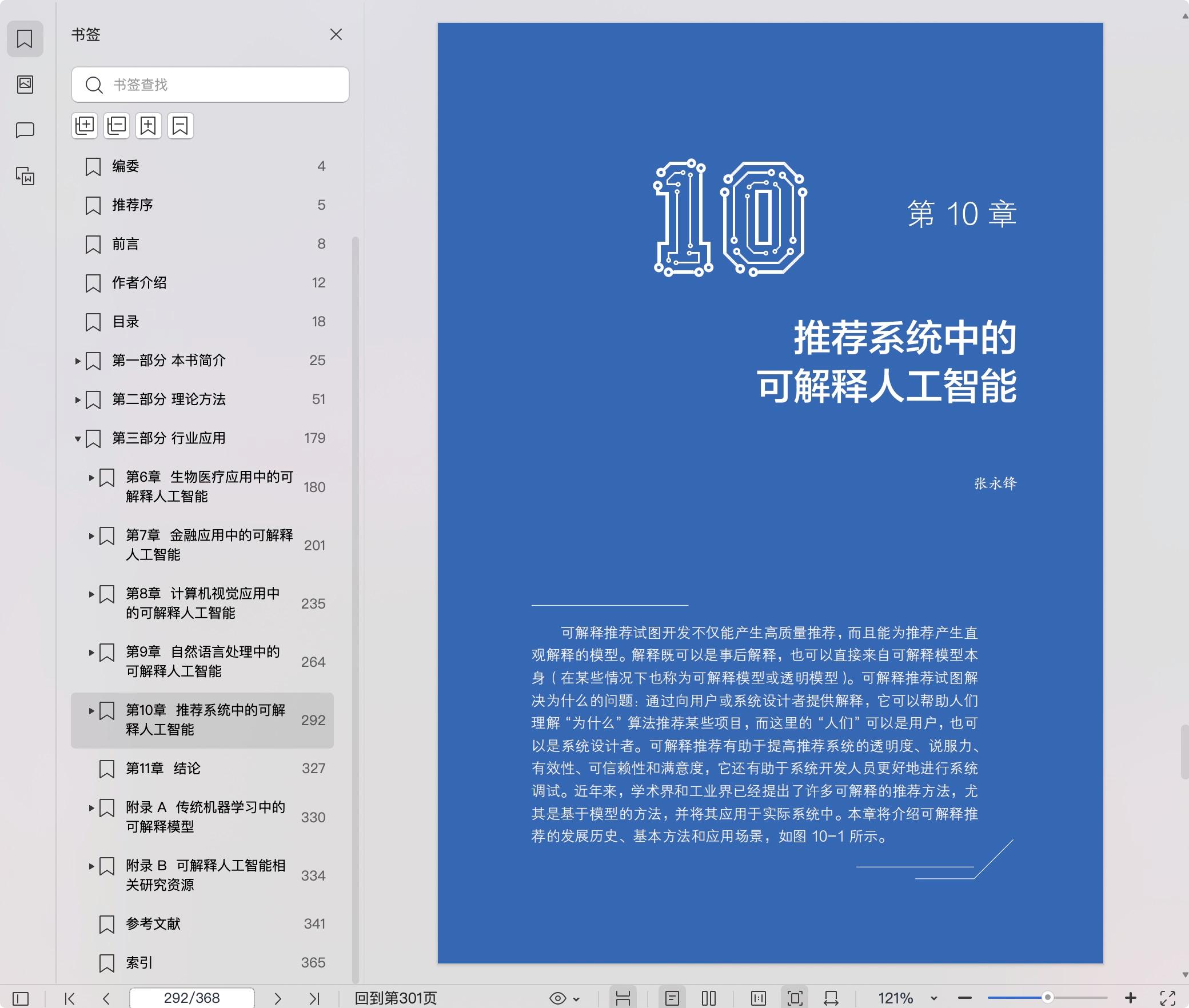Viewport: 1189px width, 1008px height.
Task: Click collapse all bookmarks icon
Action: (x=117, y=126)
